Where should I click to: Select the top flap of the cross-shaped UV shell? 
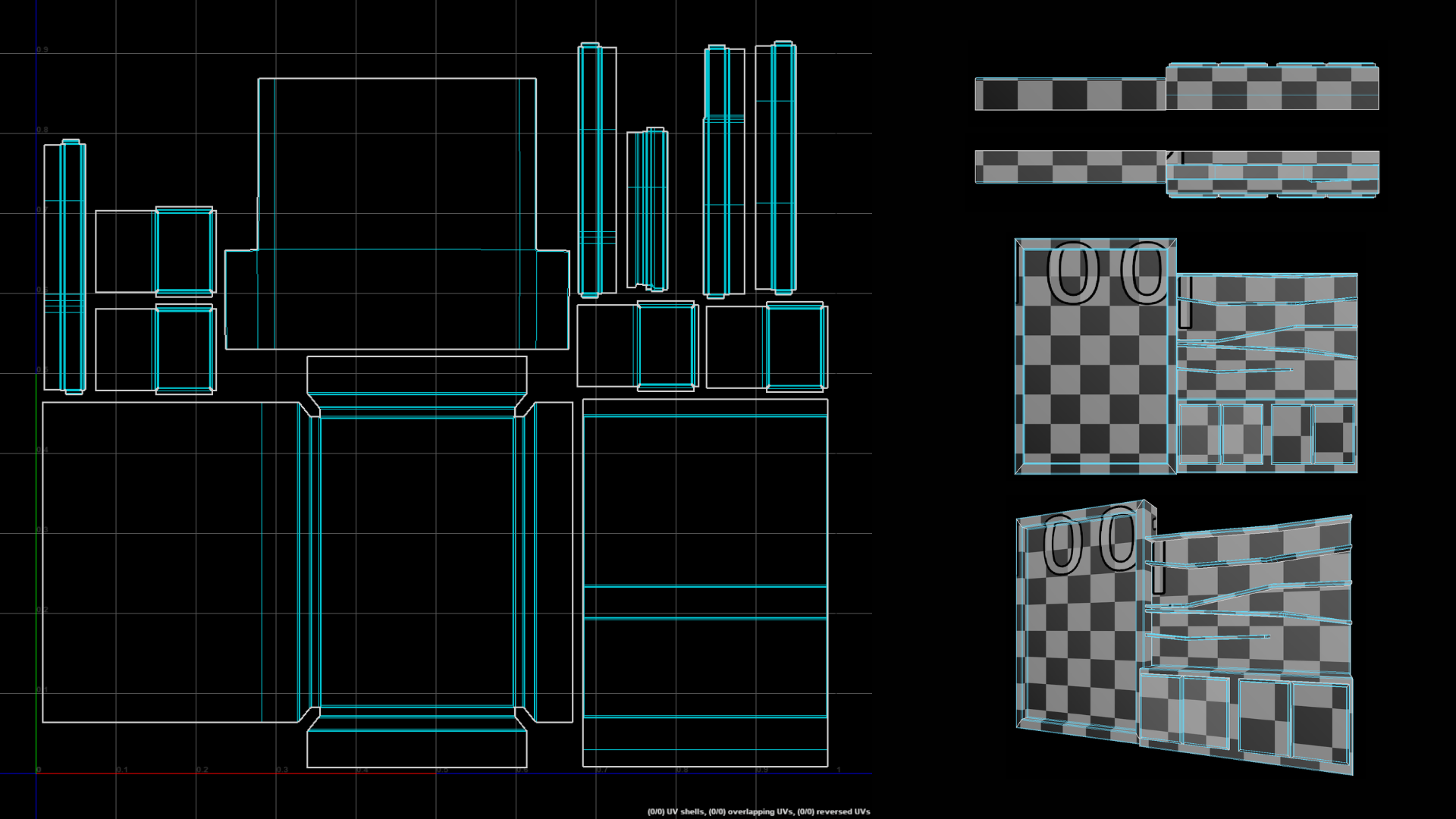[x=417, y=375]
